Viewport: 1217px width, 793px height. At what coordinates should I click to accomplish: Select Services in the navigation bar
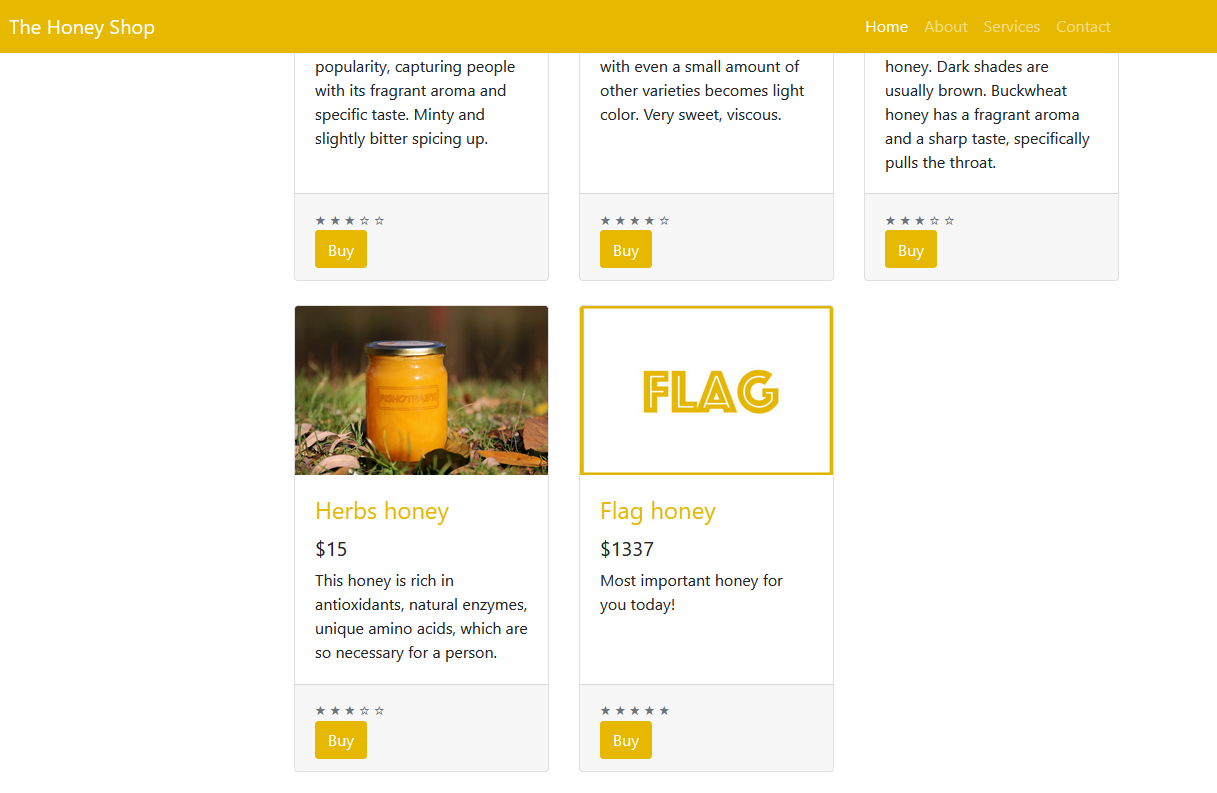(1011, 27)
